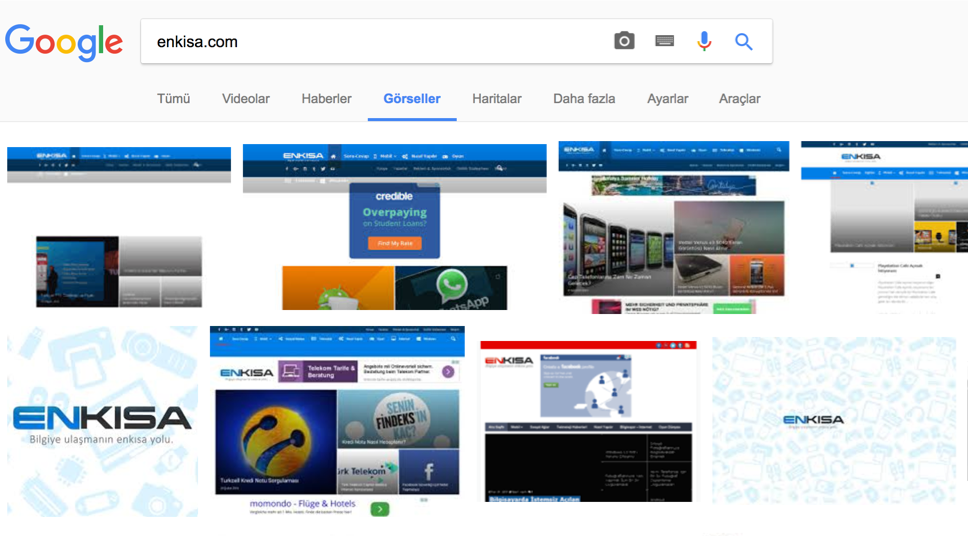Image resolution: width=969 pixels, height=536 pixels.
Task: Open the image result showing smartphones lineup
Action: pos(674,227)
